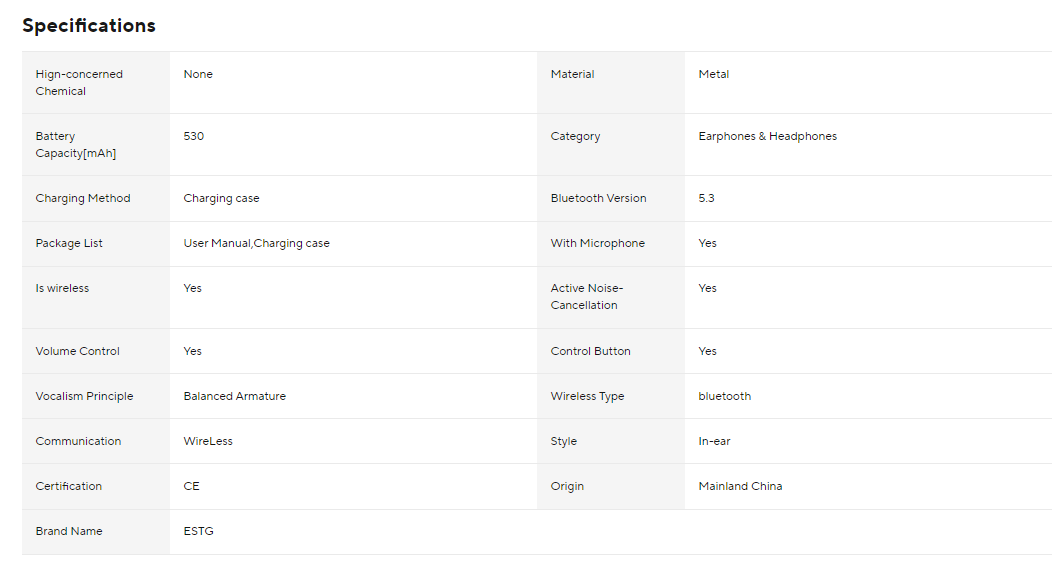This screenshot has width=1063, height=561.
Task: Select the Battery Capacity value 530
Action: 194,136
